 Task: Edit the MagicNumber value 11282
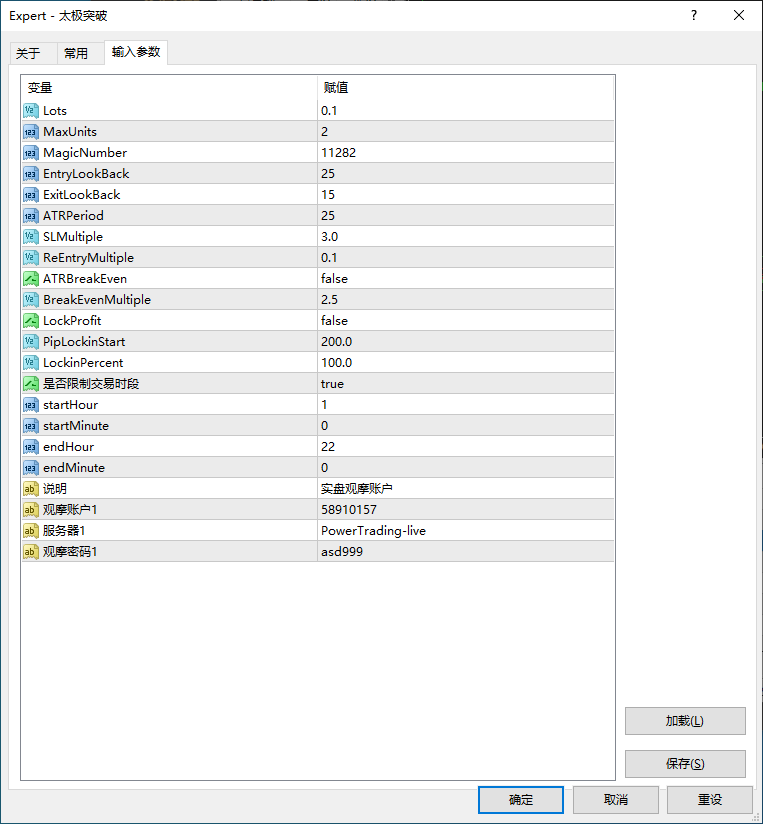pos(466,152)
